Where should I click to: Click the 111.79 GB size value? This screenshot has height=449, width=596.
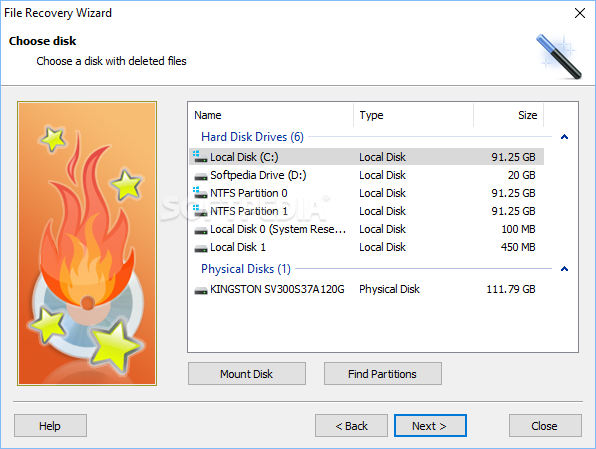coord(511,289)
